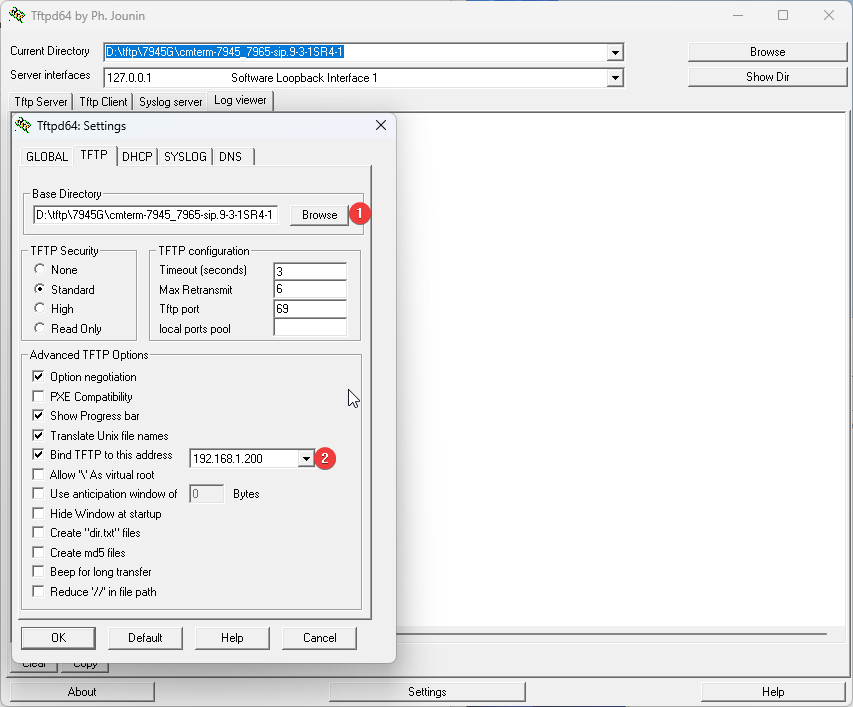This screenshot has width=853, height=707.
Task: Select the Tftp Client tab
Action: tap(103, 102)
